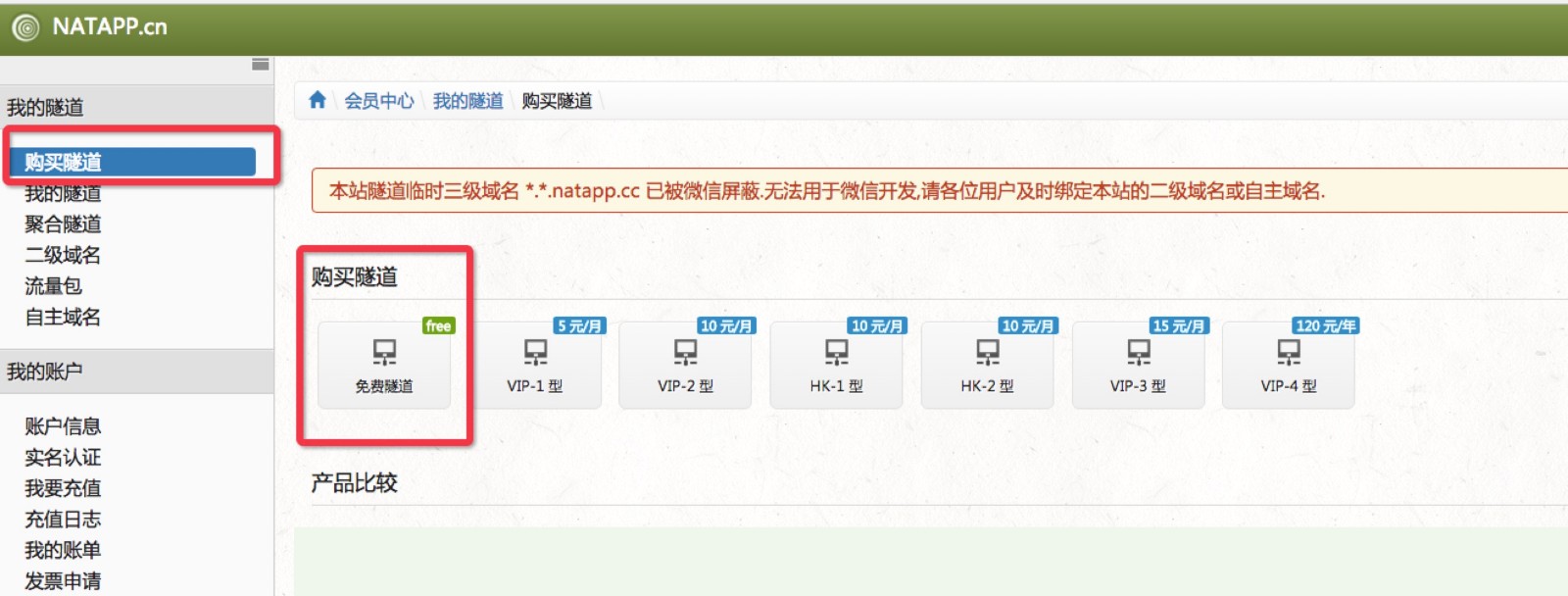Open 二级域名 sidebar item
The width and height of the screenshot is (1568, 596).
pos(63,256)
